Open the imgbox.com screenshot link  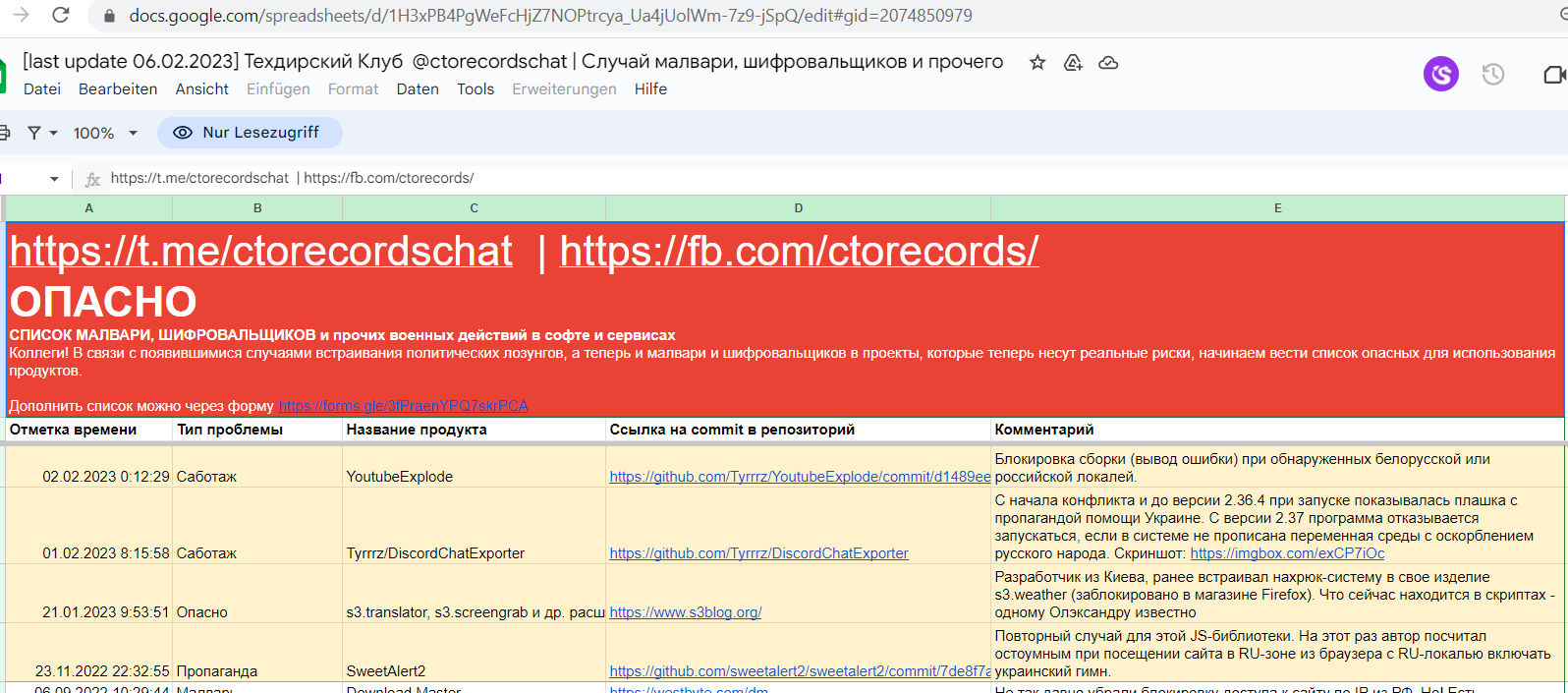[x=1287, y=553]
